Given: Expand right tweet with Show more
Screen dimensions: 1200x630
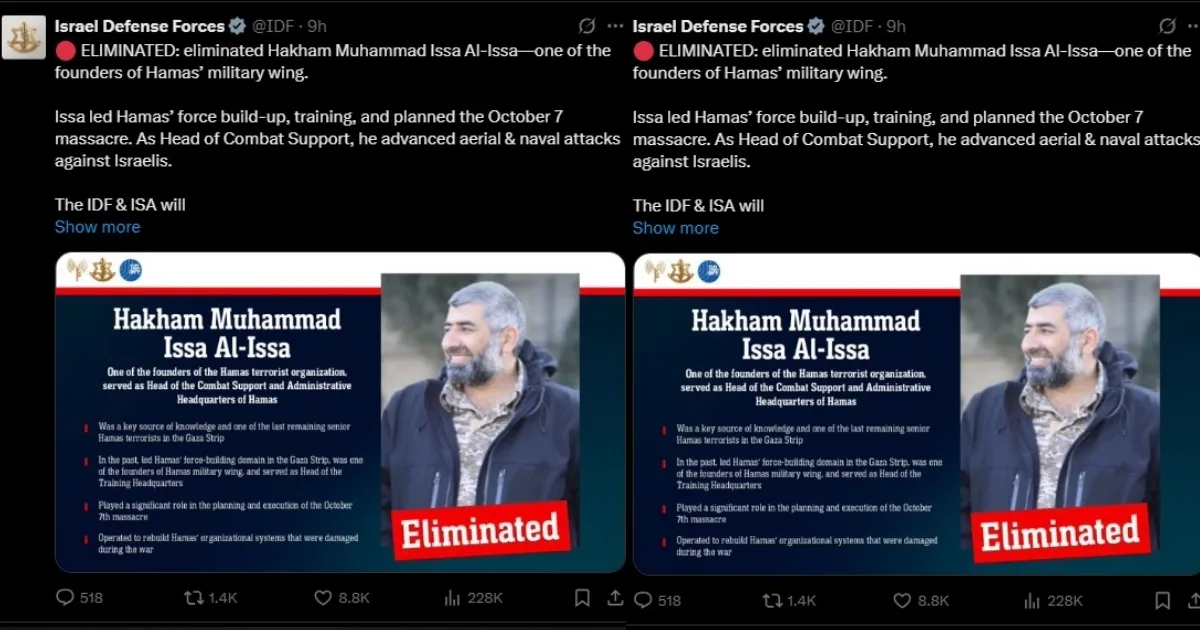Looking at the screenshot, I should [675, 228].
